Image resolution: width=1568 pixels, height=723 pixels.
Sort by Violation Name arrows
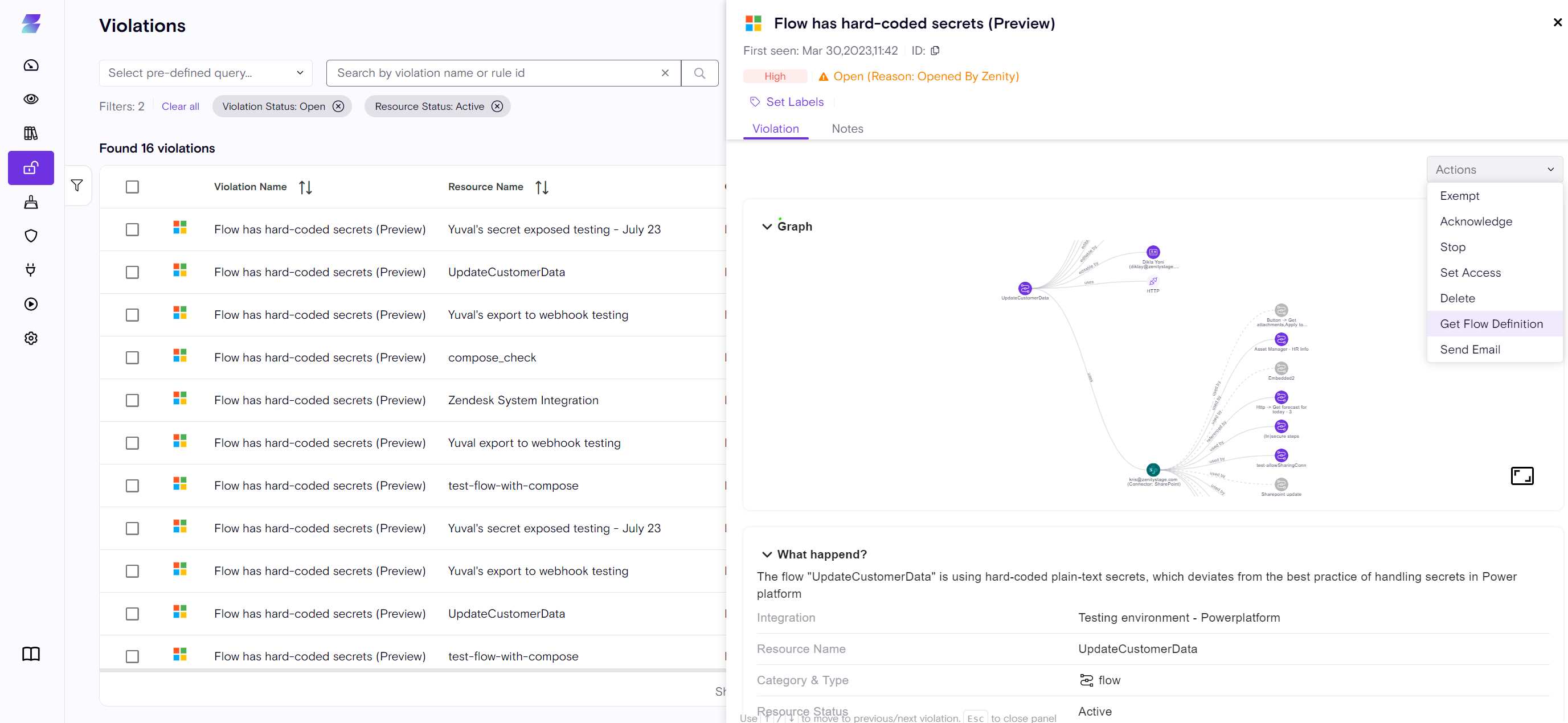coord(305,187)
